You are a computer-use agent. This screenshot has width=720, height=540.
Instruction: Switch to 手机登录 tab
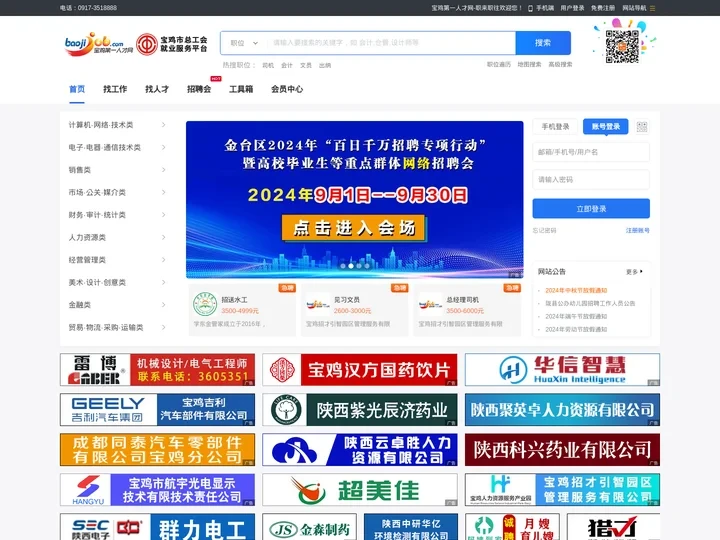[x=555, y=127]
